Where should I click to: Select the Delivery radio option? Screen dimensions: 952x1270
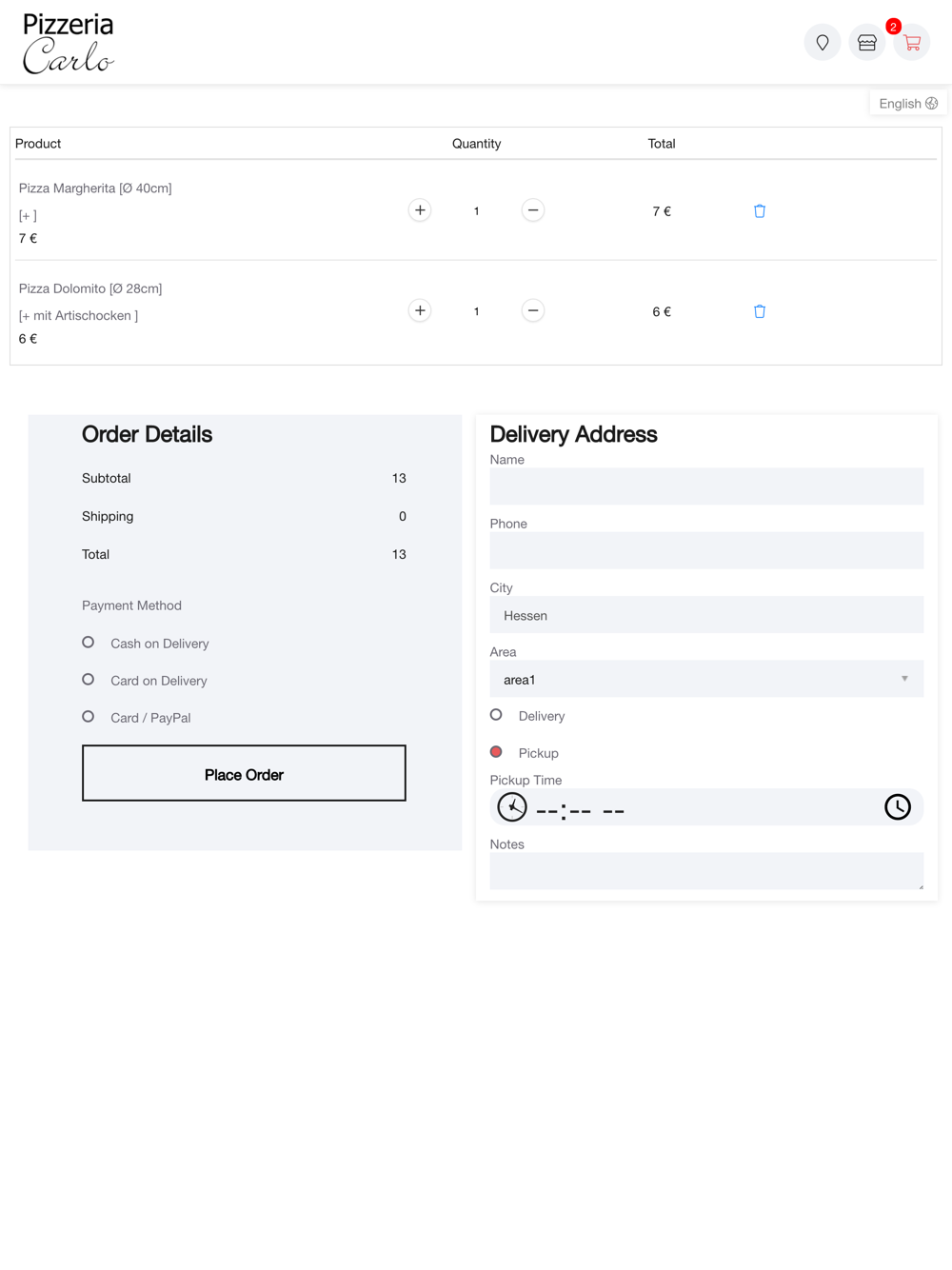tap(496, 715)
